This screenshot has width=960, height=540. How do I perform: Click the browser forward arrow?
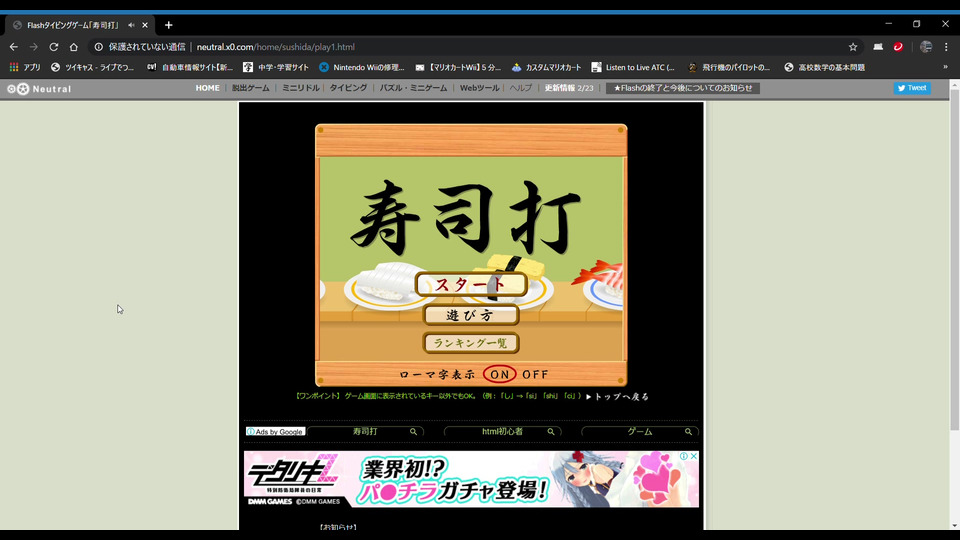coord(34,47)
